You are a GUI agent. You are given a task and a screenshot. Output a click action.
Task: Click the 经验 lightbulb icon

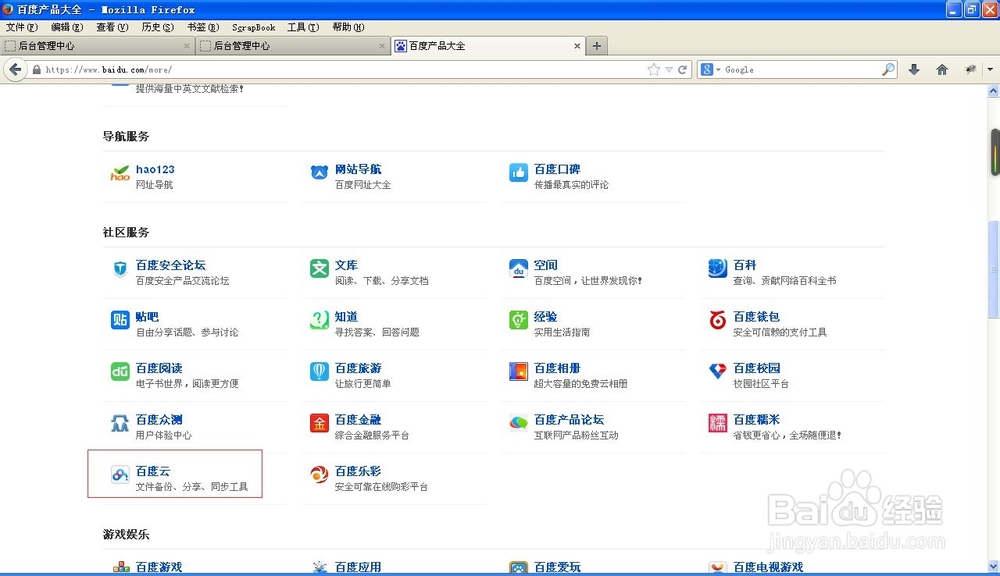coord(518,320)
